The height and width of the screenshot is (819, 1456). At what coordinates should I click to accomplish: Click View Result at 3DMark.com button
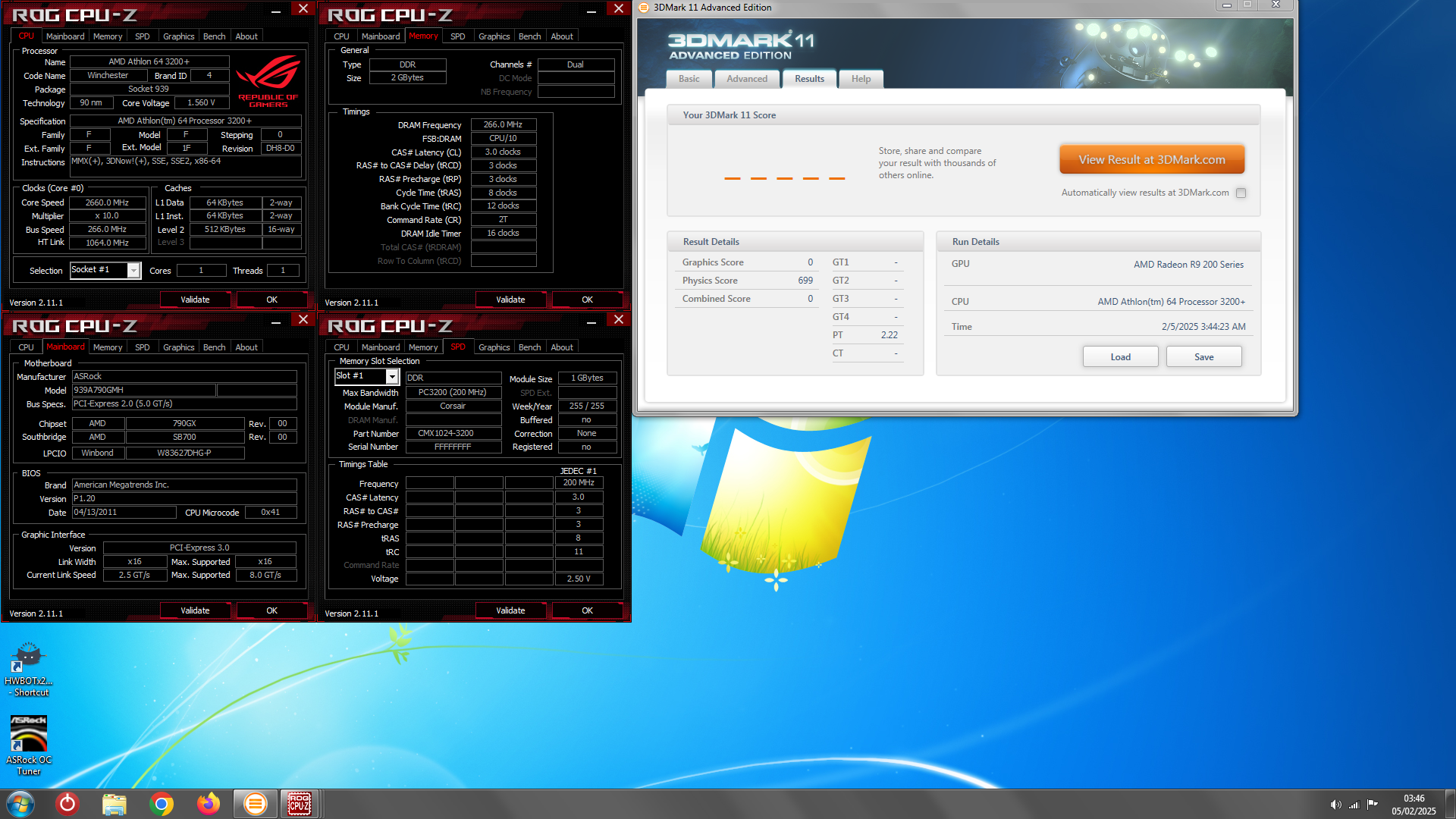pos(1152,159)
